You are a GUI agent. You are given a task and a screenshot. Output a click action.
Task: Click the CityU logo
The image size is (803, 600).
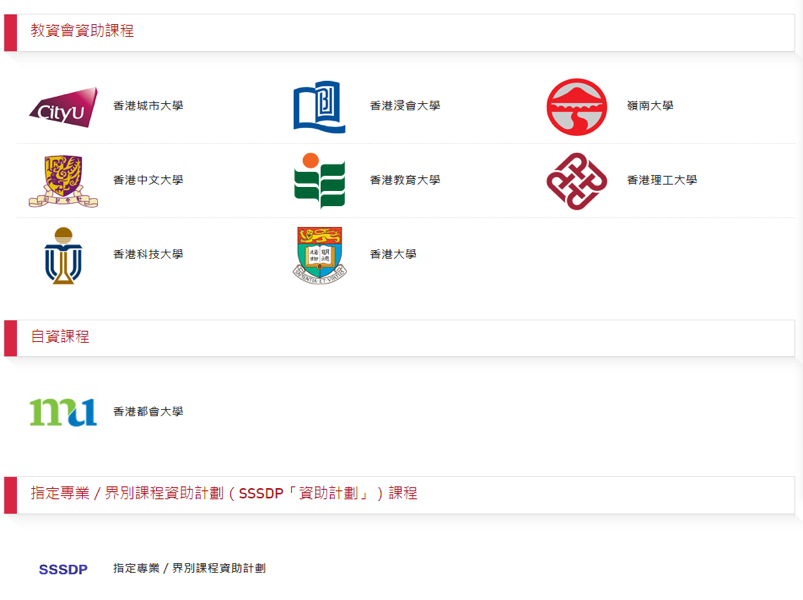(x=63, y=107)
